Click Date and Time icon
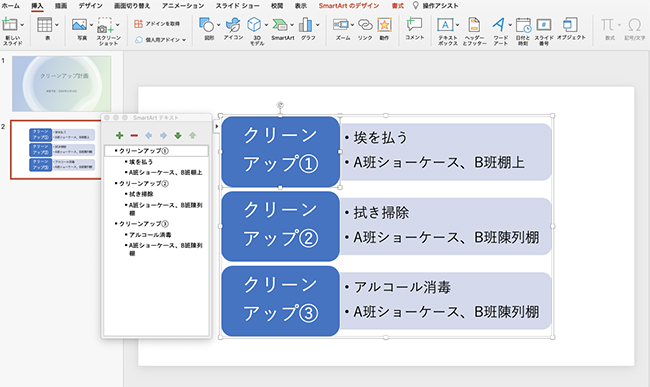This screenshot has width=650, height=387. [523, 25]
